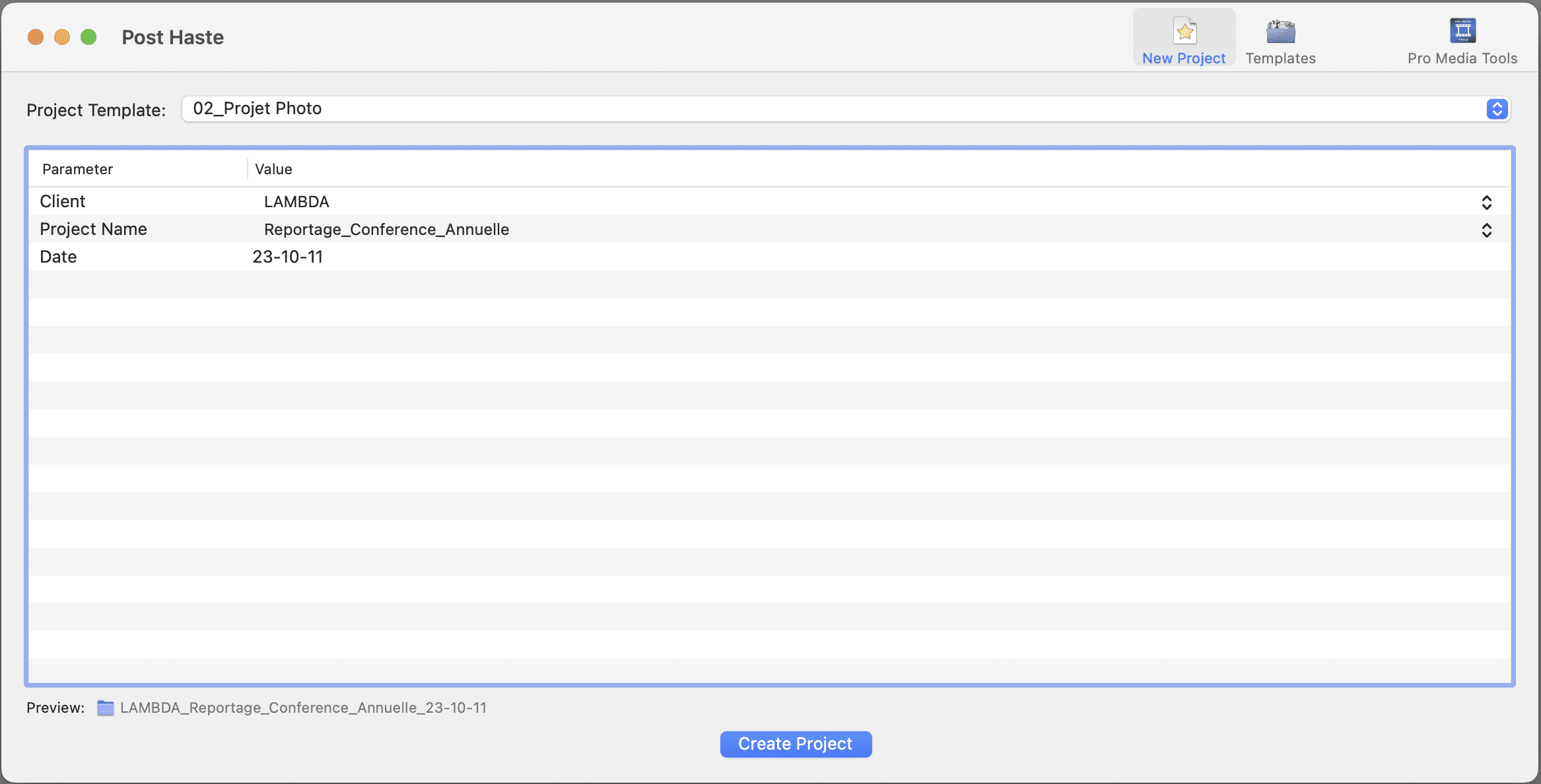
Task: Click the New Project star icon
Action: pyautogui.click(x=1184, y=31)
